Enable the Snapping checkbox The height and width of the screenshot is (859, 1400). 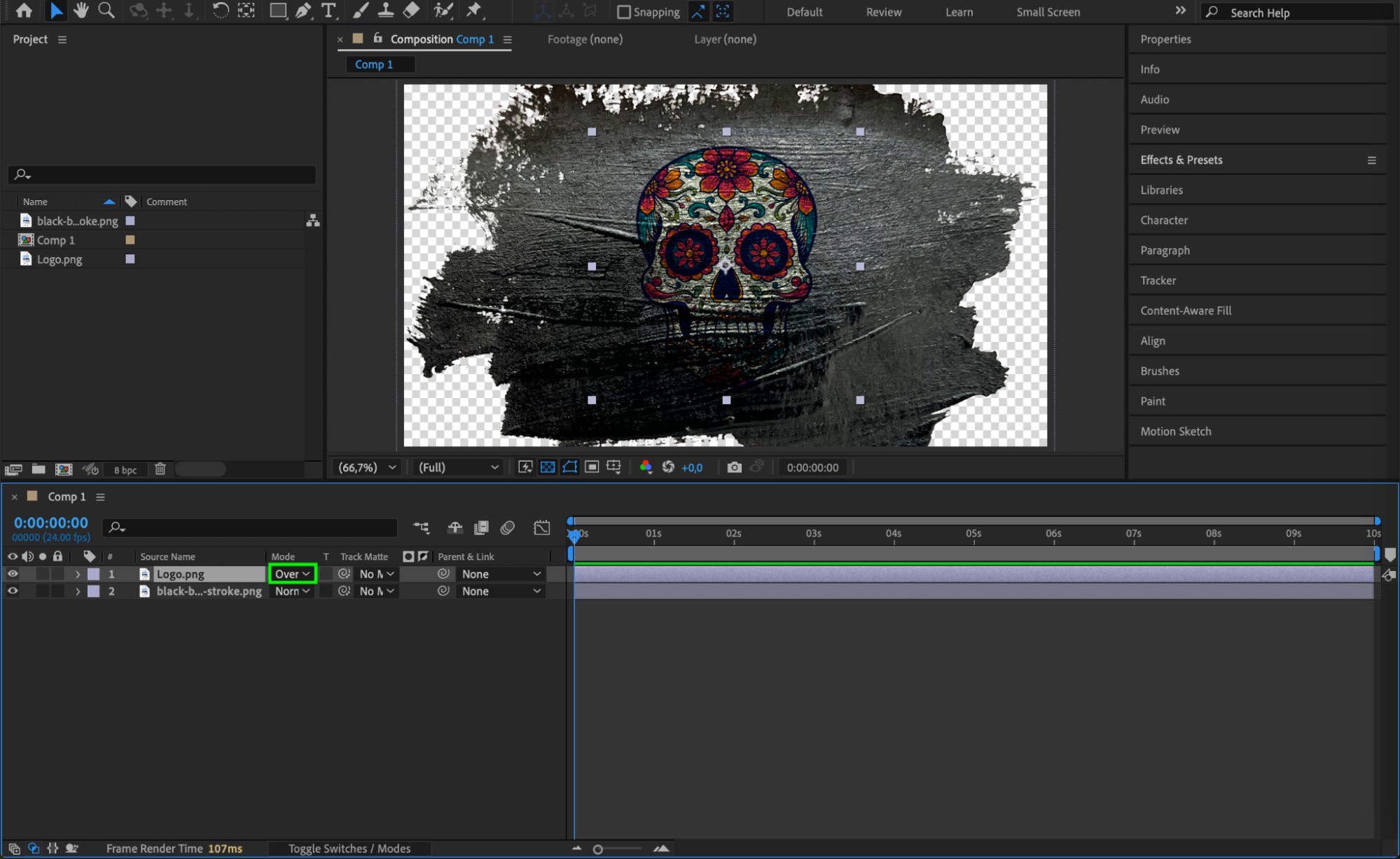point(623,12)
